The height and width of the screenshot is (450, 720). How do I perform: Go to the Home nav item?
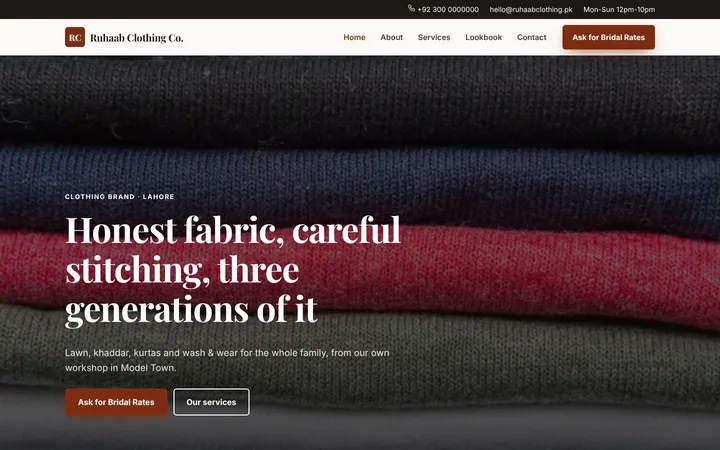pyautogui.click(x=354, y=37)
